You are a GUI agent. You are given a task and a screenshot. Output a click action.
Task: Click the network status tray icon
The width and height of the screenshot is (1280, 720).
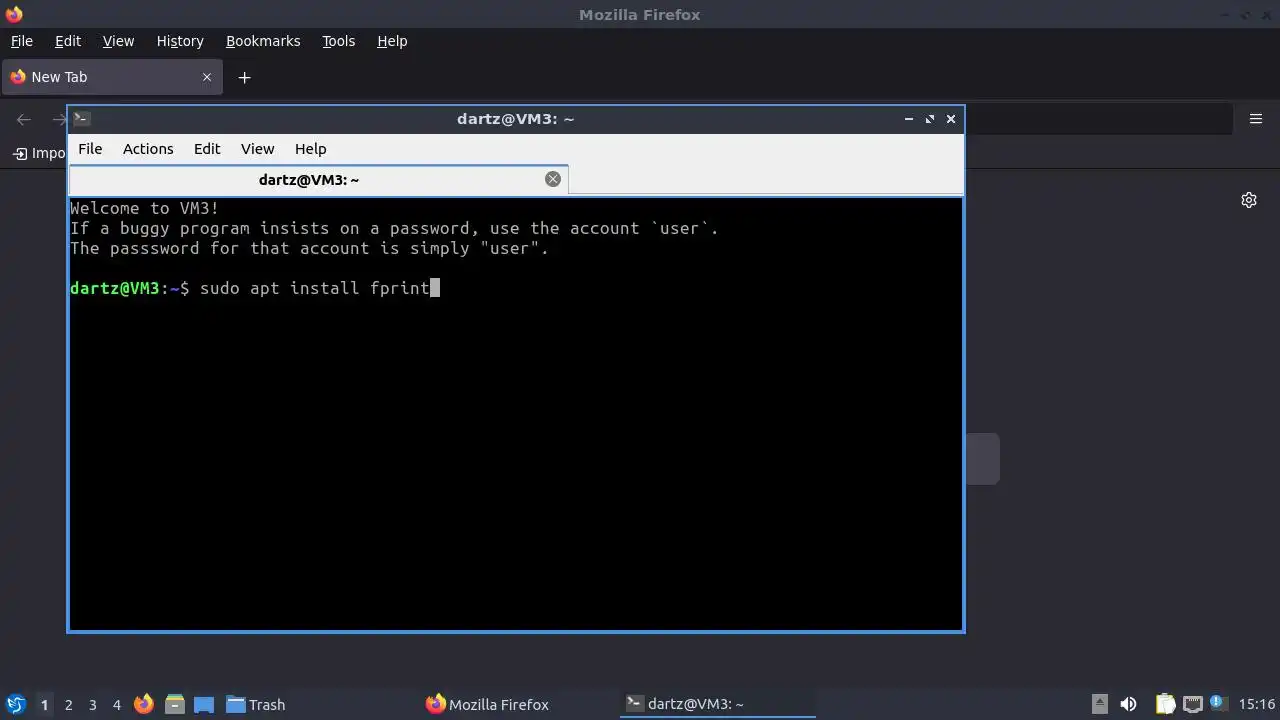pos(1192,704)
